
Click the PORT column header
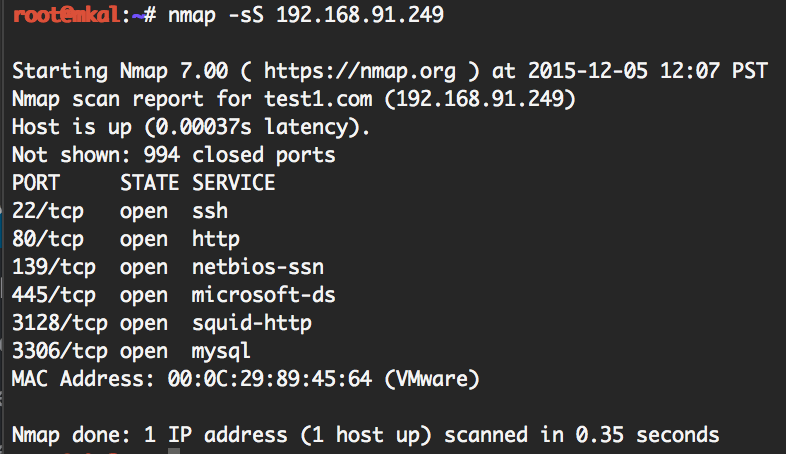(x=36, y=183)
